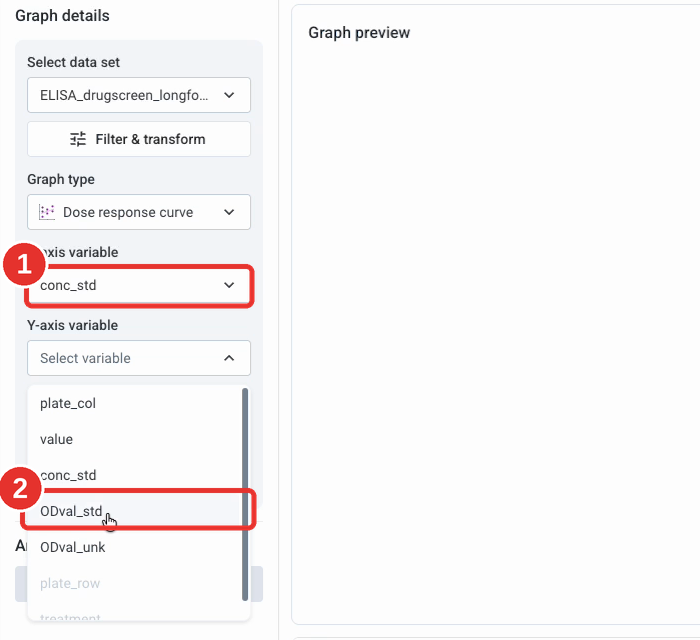
Task: Click the chevron in the conc_std field
Action: click(229, 285)
